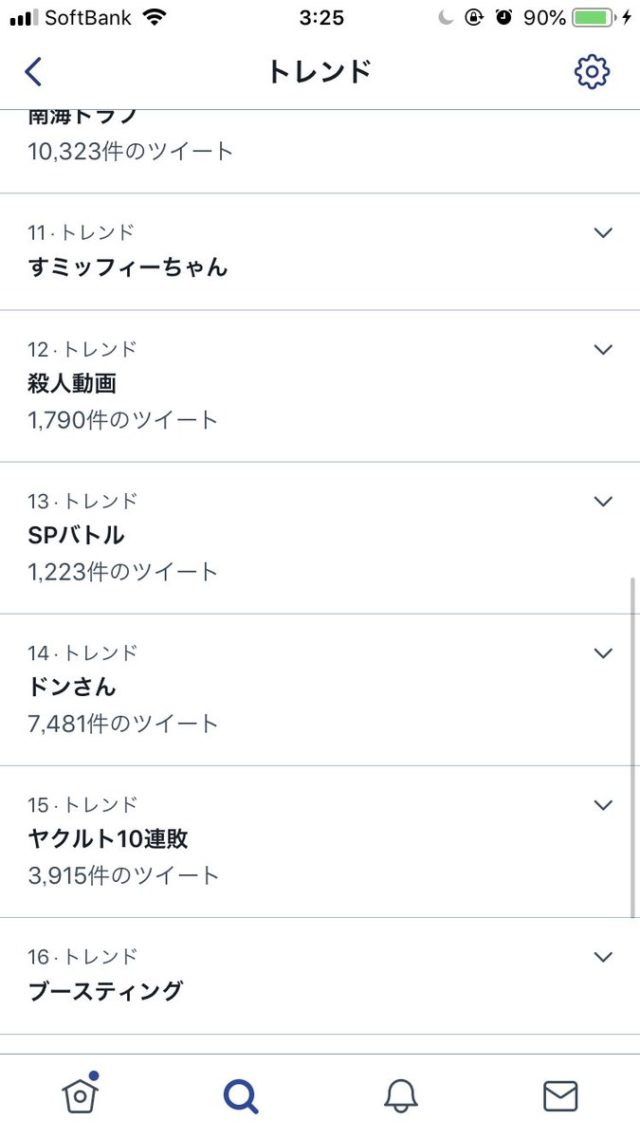Screen dimensions: 640x1138
Task: Expand options for trend 15 ヤクルト10連敗
Action: coord(602,806)
